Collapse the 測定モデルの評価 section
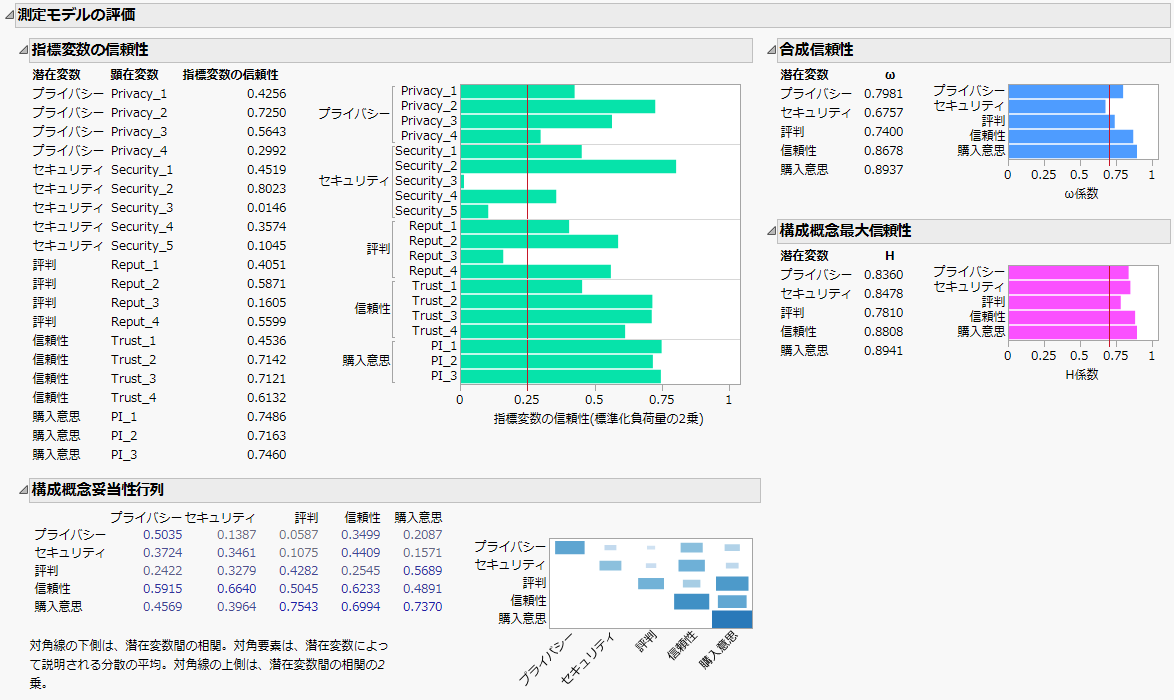Screen dimensions: 1174x700 click(x=8, y=16)
